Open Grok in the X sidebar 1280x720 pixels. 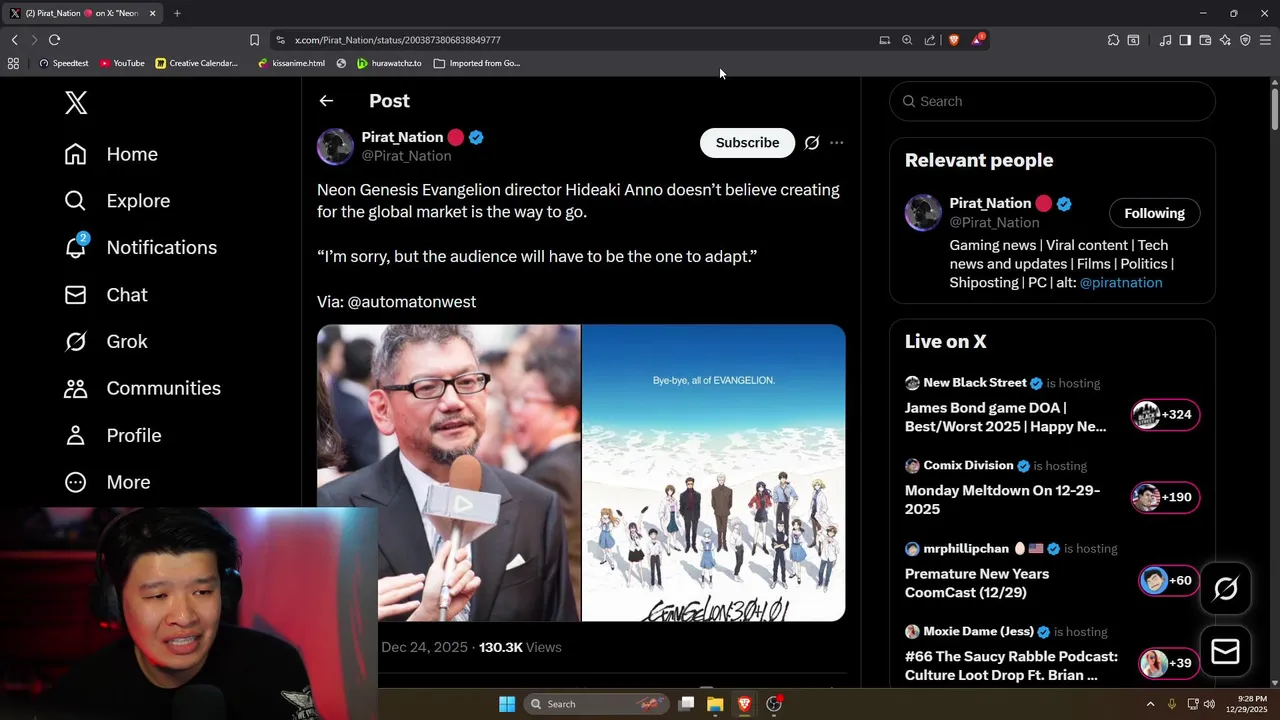coord(106,342)
